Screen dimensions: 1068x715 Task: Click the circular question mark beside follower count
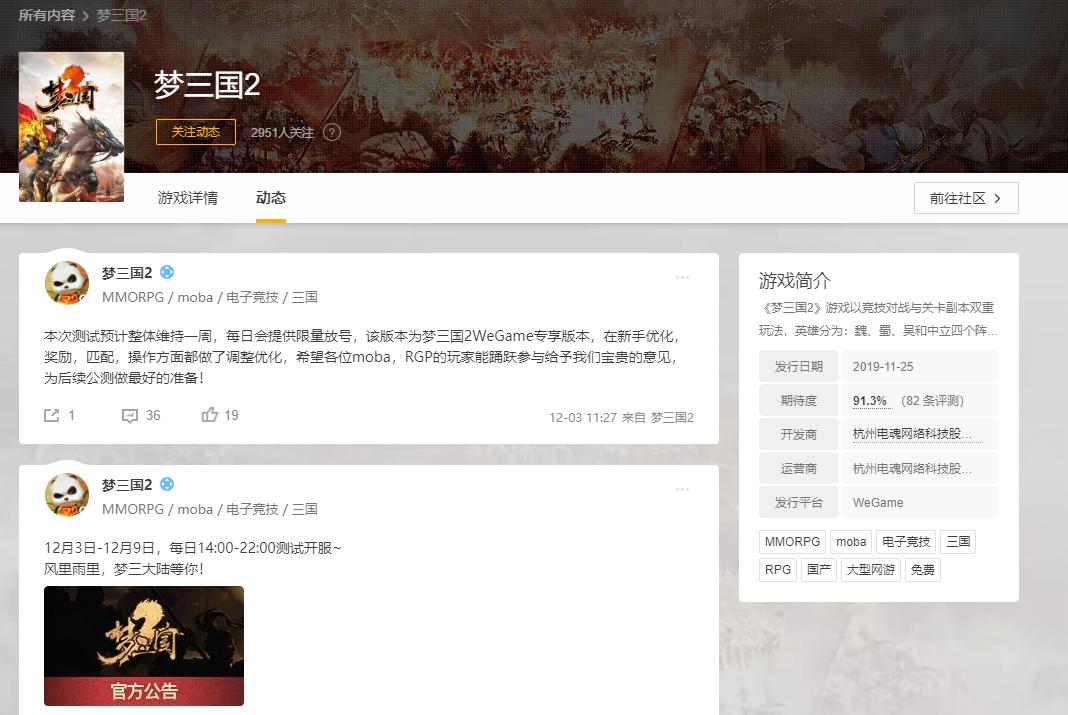[332, 131]
